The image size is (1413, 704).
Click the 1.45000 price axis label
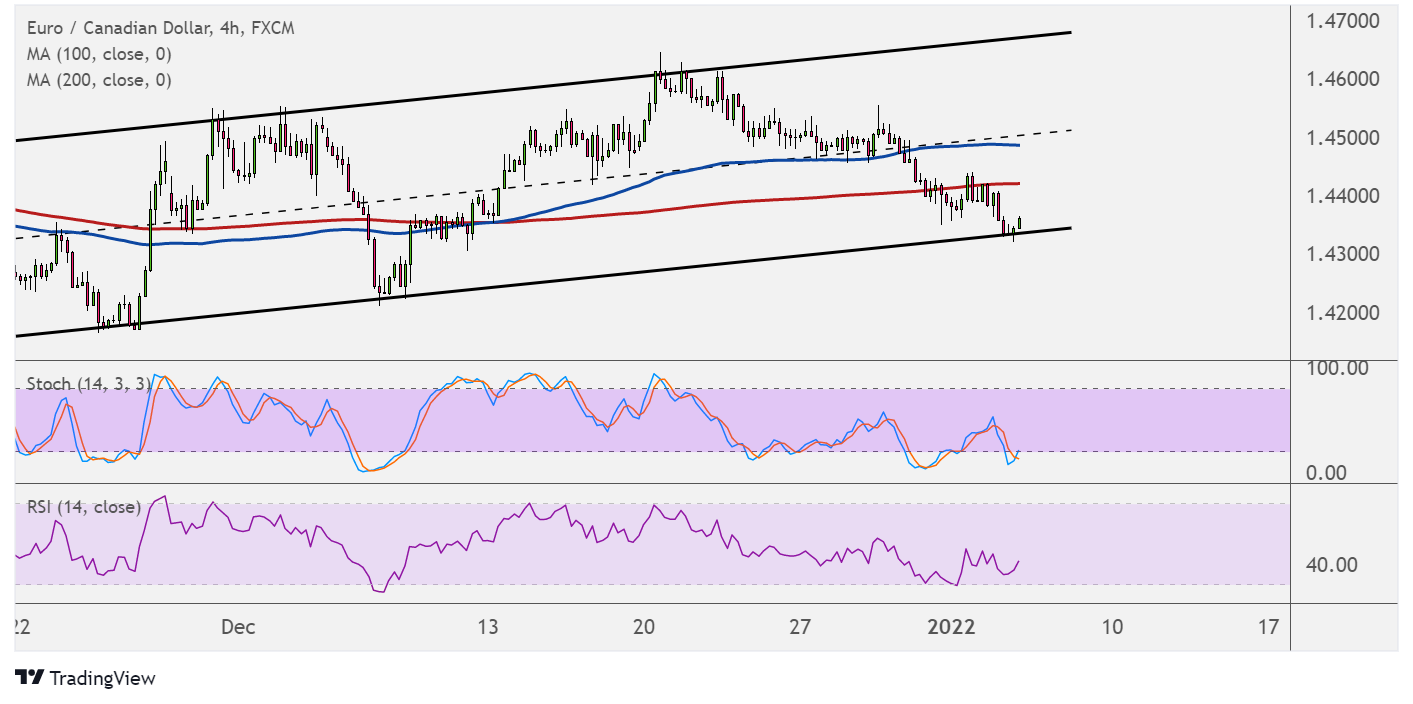[x=1343, y=137]
